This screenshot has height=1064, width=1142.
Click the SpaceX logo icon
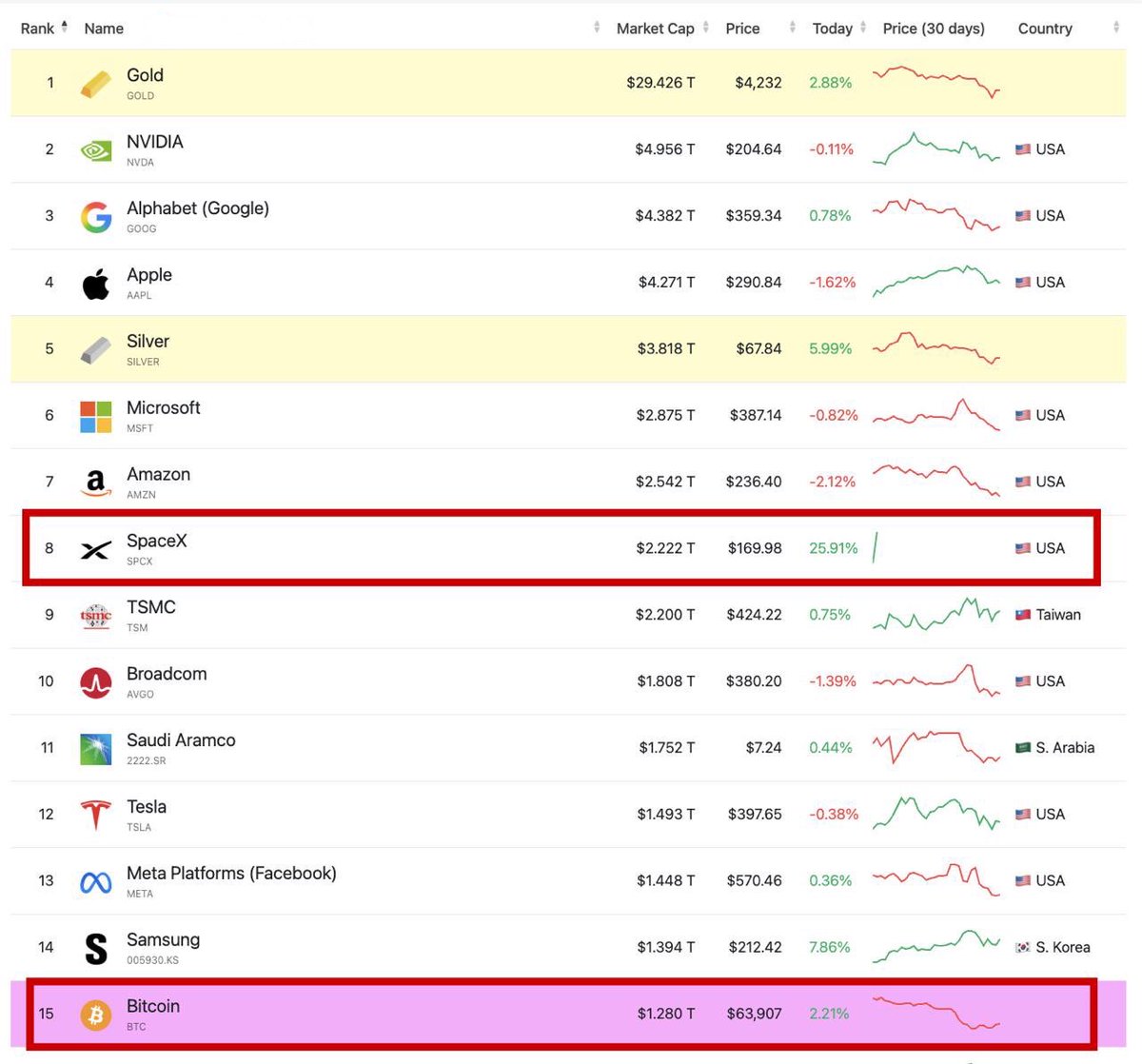[95, 550]
